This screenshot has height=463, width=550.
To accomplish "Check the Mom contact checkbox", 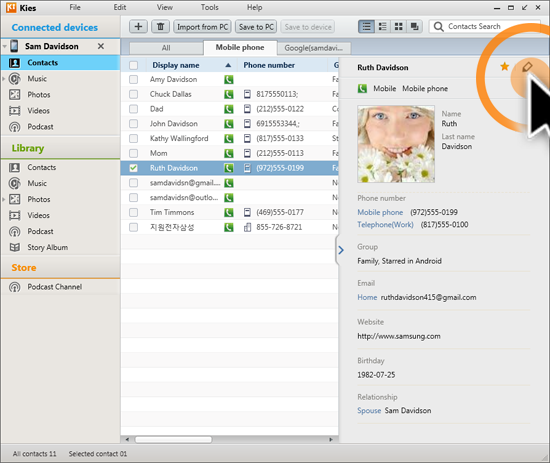I will click(x=133, y=153).
